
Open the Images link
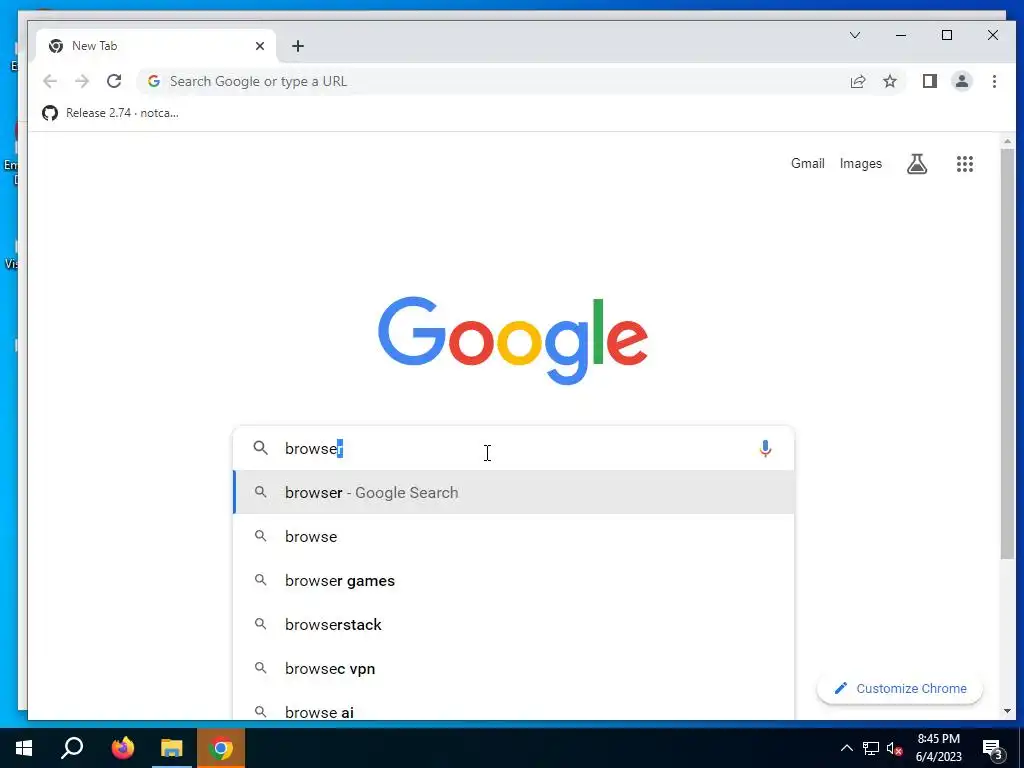861,163
